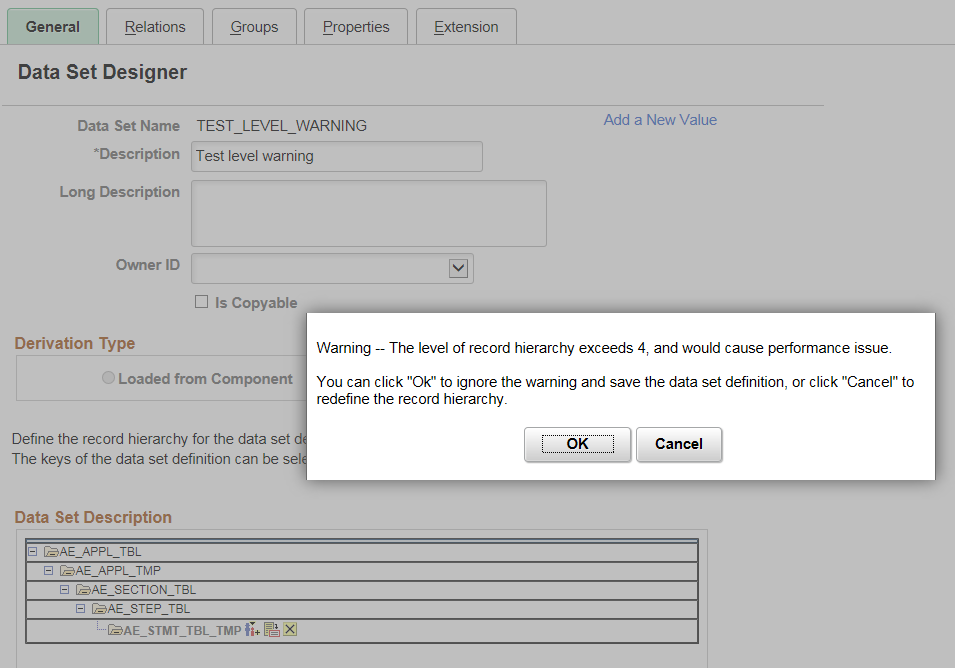This screenshot has width=955, height=668.
Task: Click the AE_STMT_TBL_TMP folder icon
Action: click(x=115, y=631)
